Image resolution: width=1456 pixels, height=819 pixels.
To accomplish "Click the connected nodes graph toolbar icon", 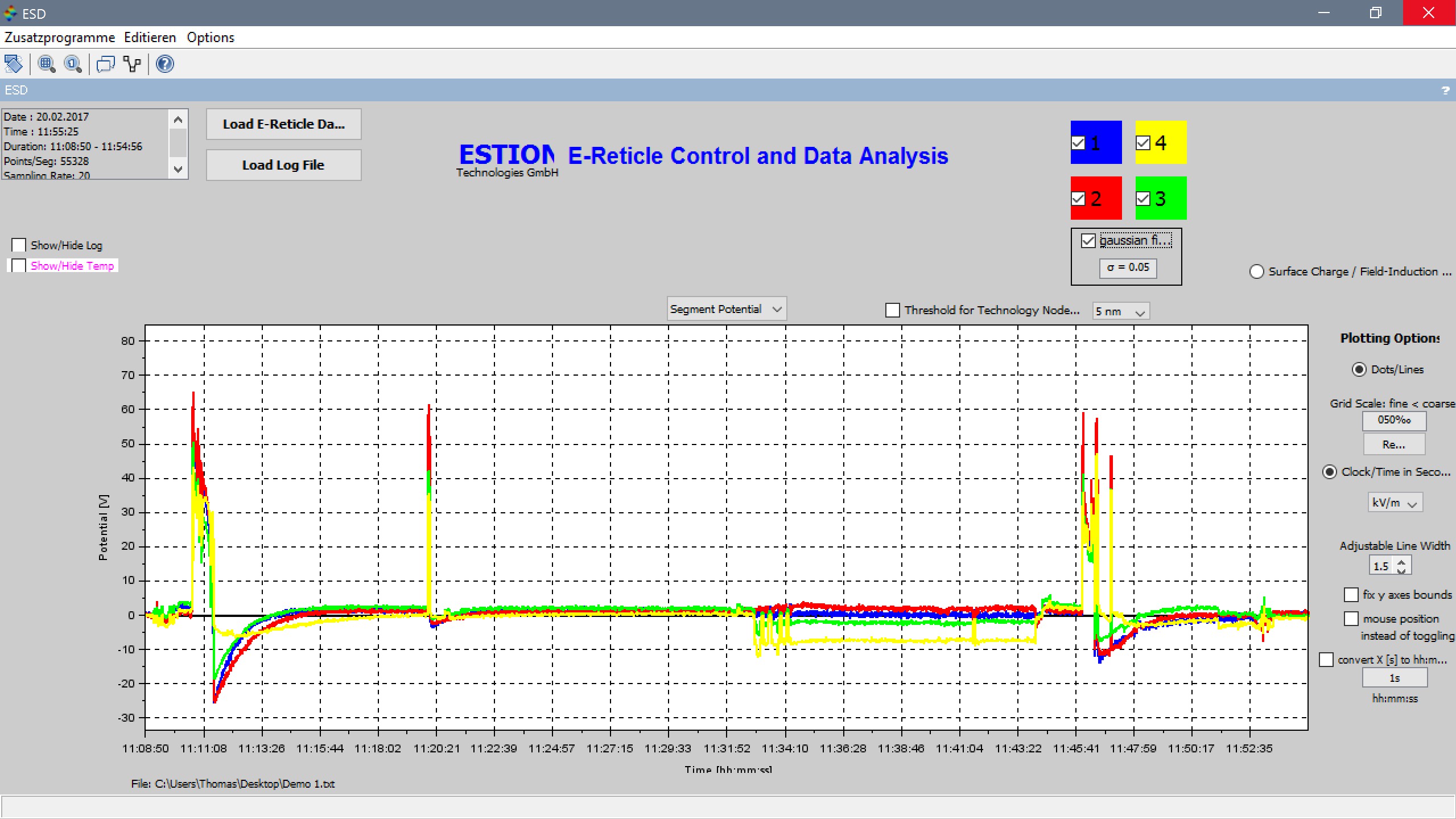I will pyautogui.click(x=133, y=64).
